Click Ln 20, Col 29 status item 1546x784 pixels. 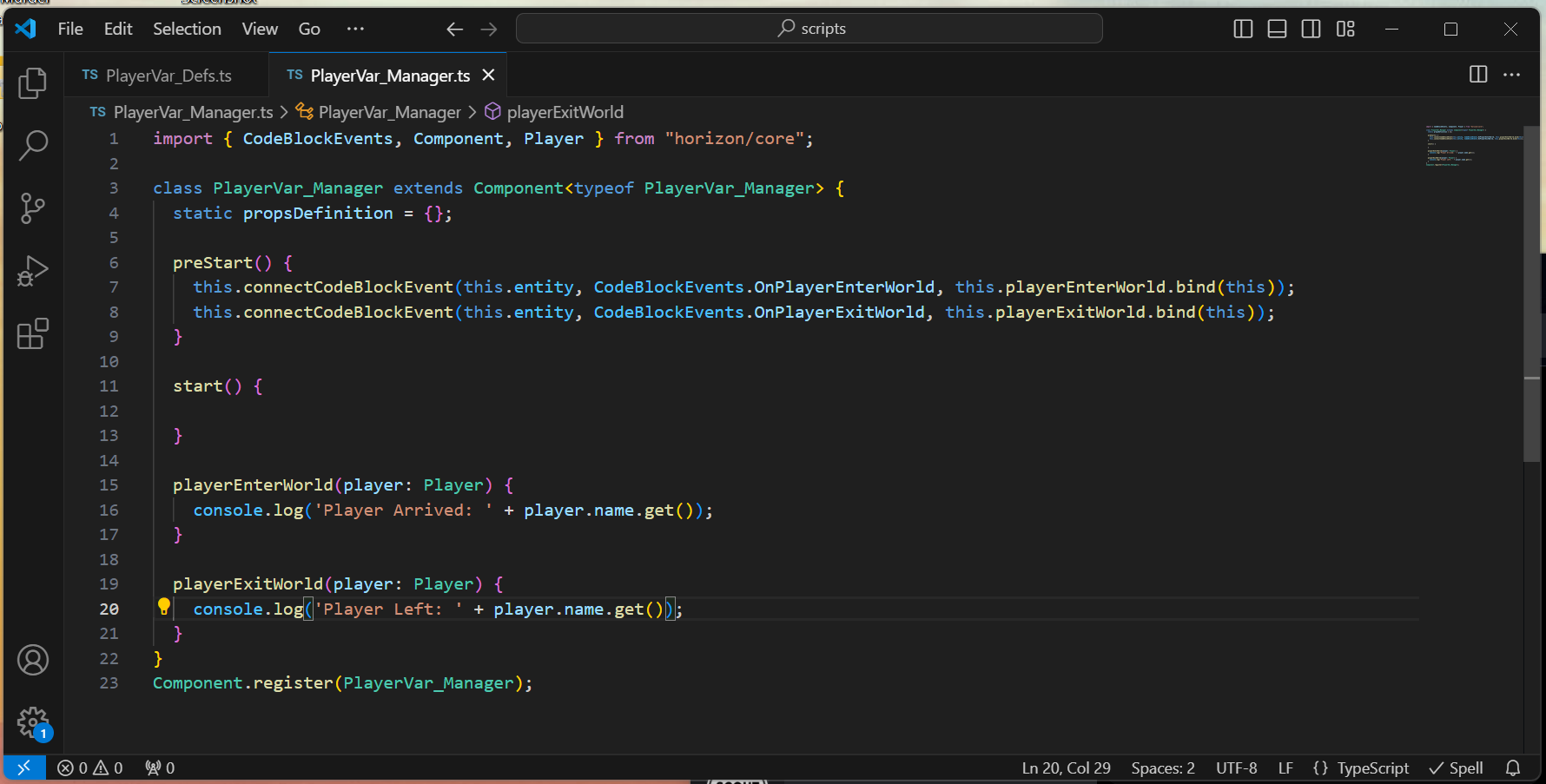[1066, 768]
